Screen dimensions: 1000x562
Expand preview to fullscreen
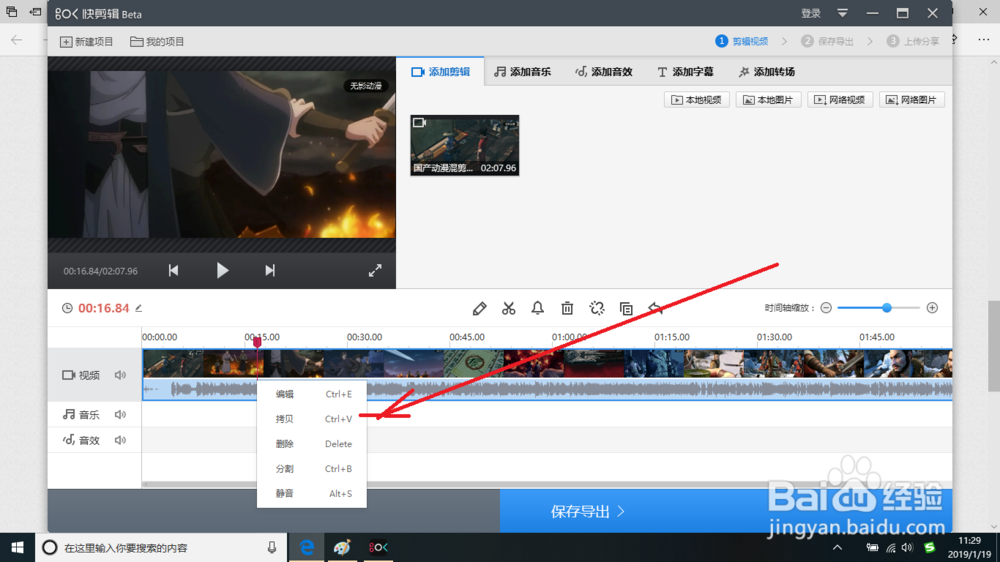pos(375,270)
